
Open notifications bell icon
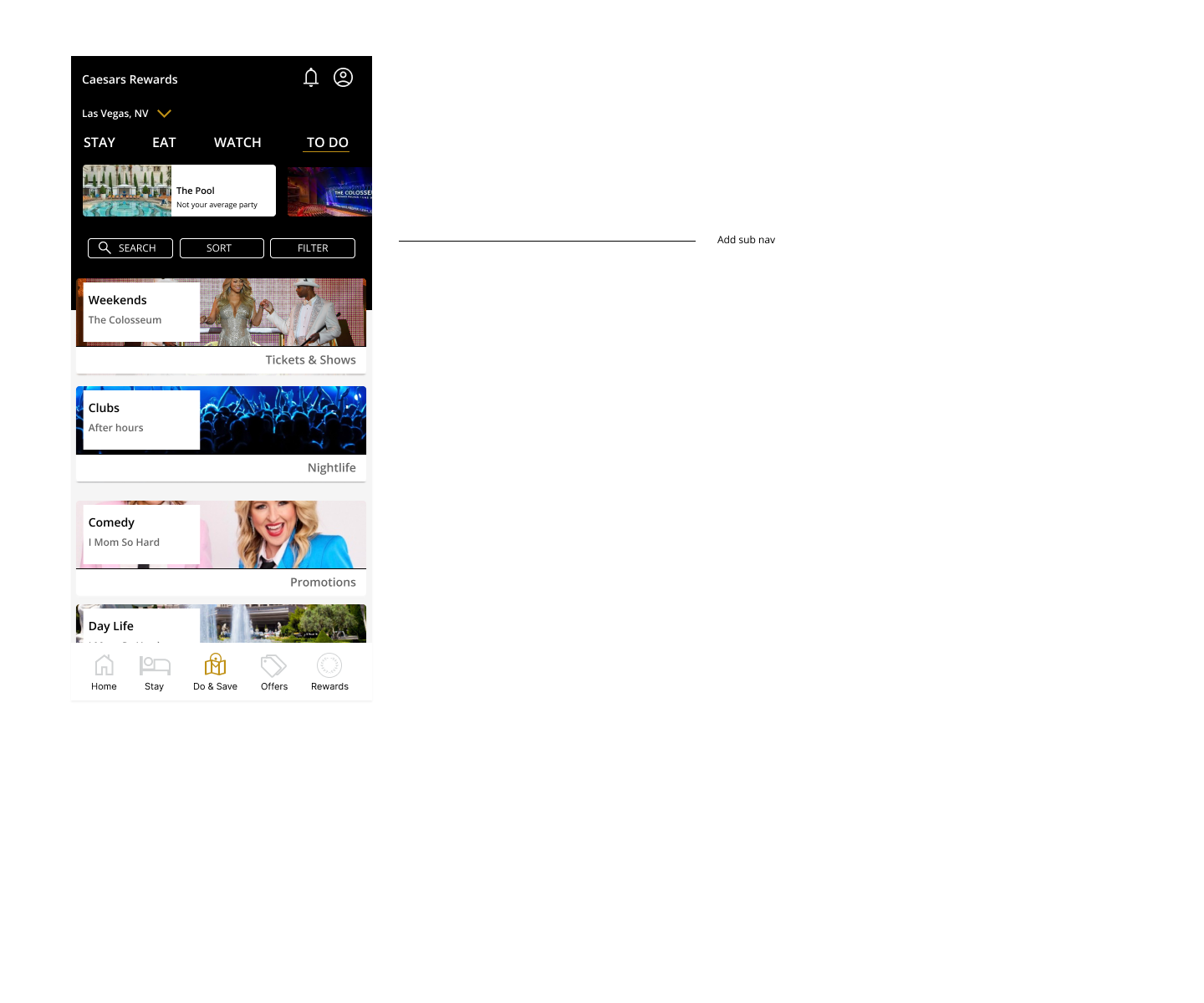(x=311, y=78)
